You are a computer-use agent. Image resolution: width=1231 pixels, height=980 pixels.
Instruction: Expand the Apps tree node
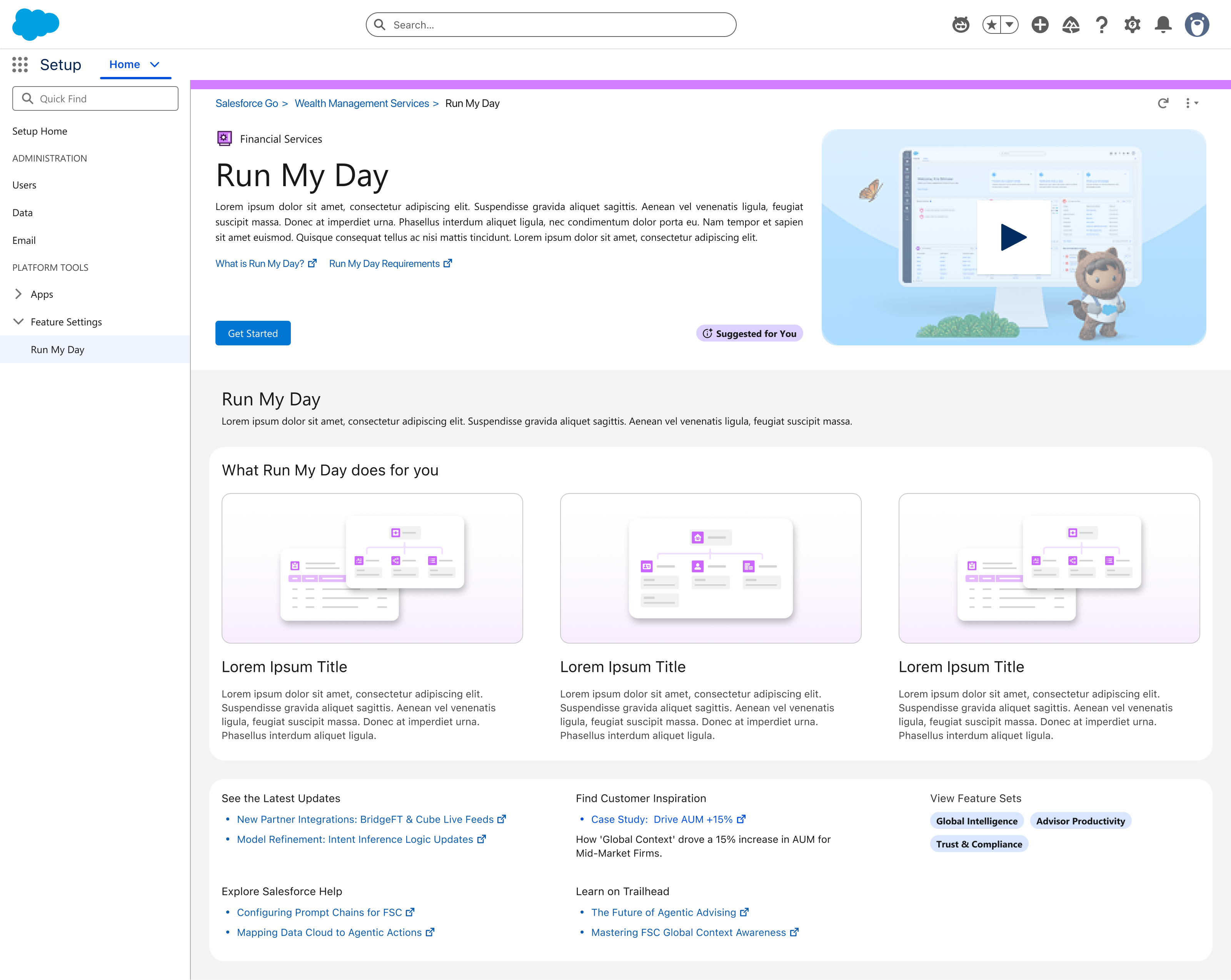pos(18,294)
